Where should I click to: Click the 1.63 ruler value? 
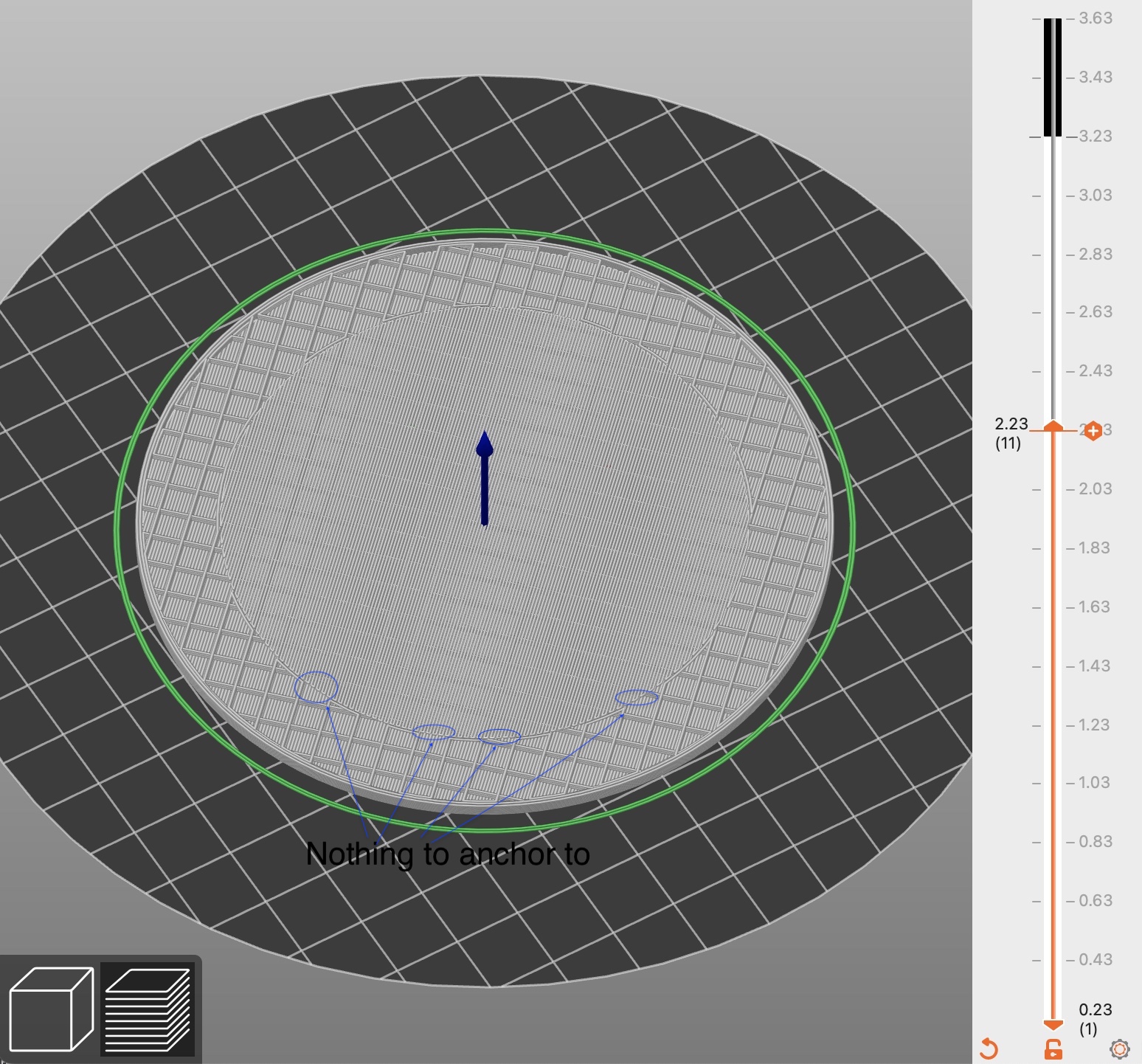pyautogui.click(x=1094, y=607)
